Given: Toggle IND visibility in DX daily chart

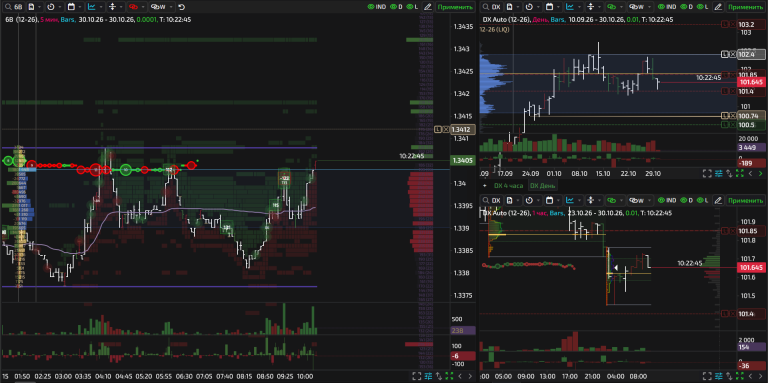Looking at the screenshot, I should click(x=667, y=7).
